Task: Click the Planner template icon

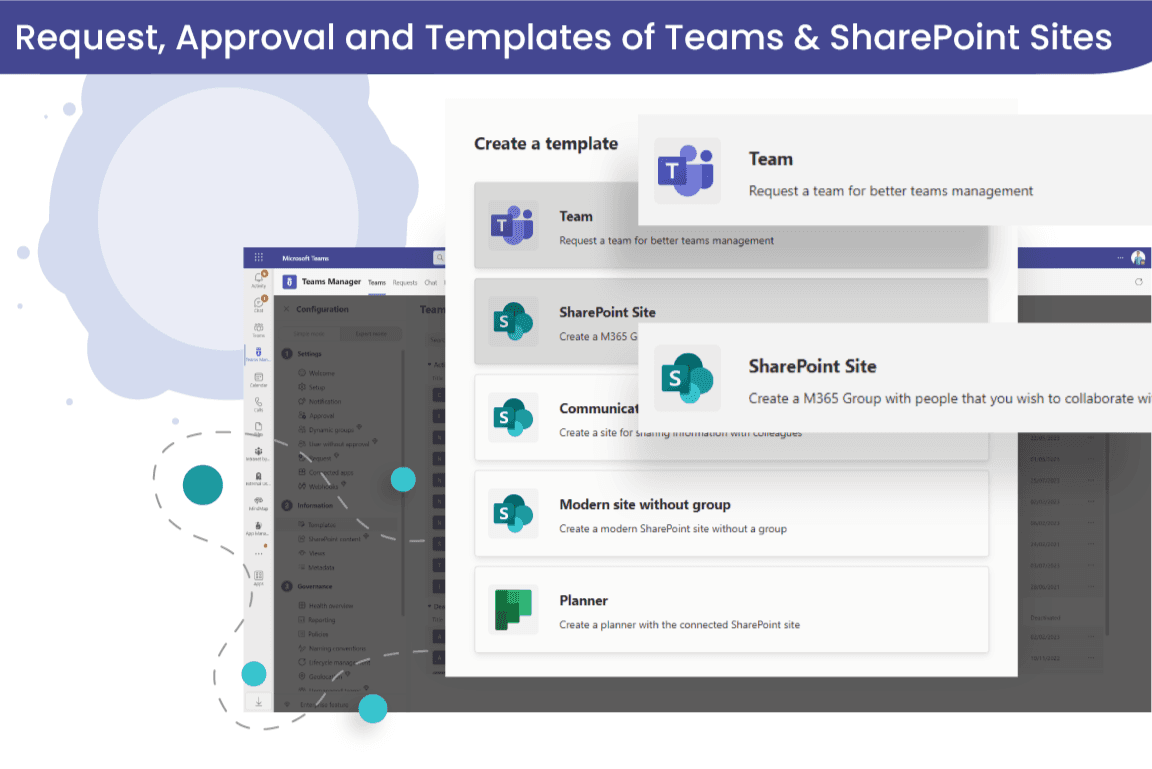Action: pyautogui.click(x=512, y=610)
